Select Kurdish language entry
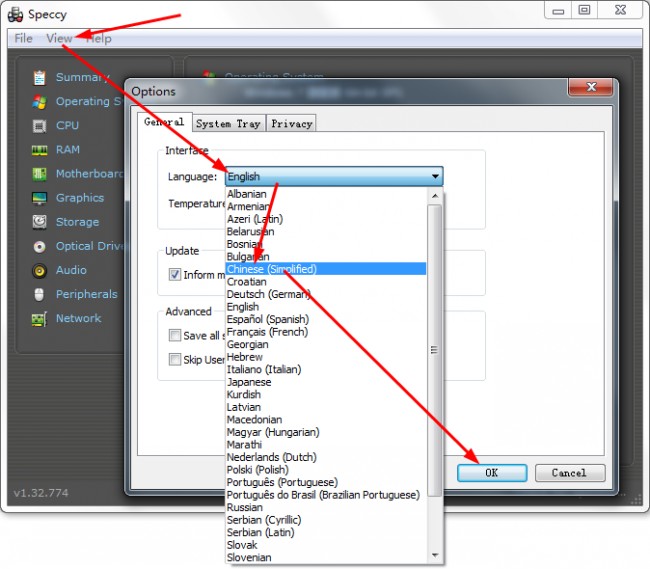Viewport: 650px width, 569px height. pos(326,395)
